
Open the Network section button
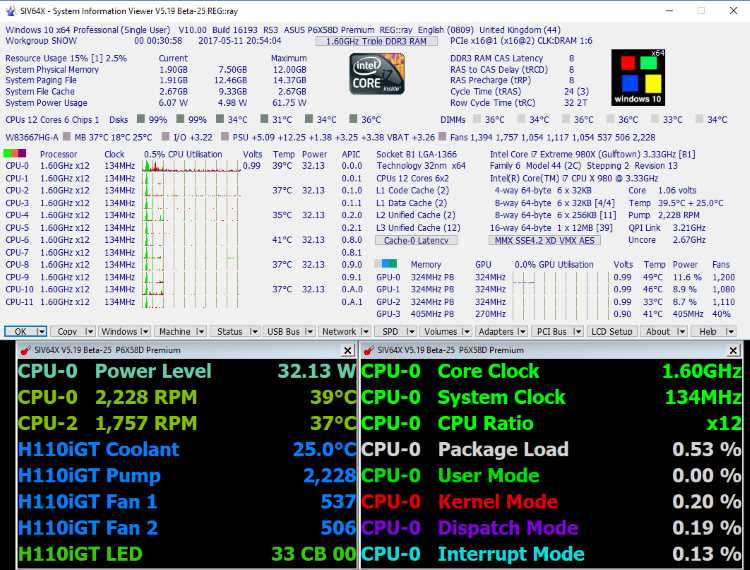click(339, 331)
